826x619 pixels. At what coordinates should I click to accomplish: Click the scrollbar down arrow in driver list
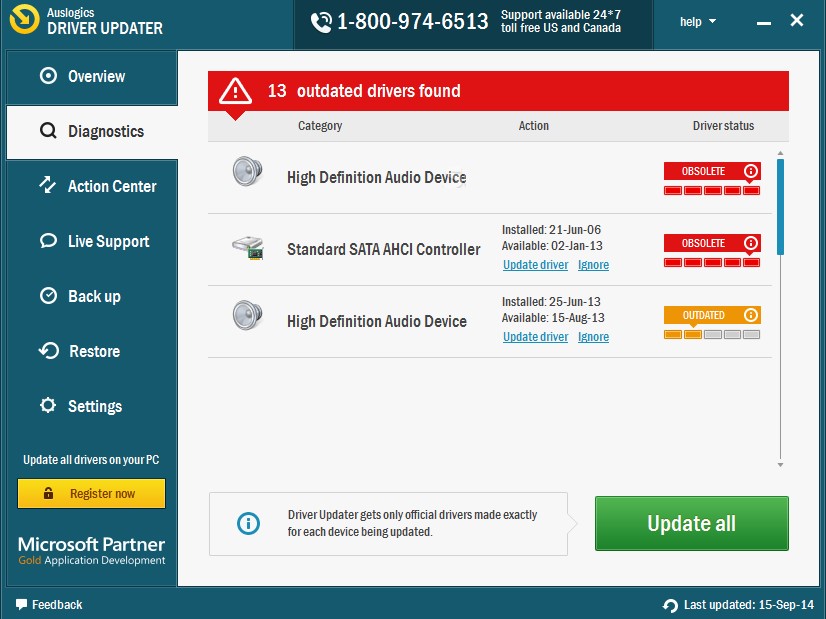pos(780,465)
